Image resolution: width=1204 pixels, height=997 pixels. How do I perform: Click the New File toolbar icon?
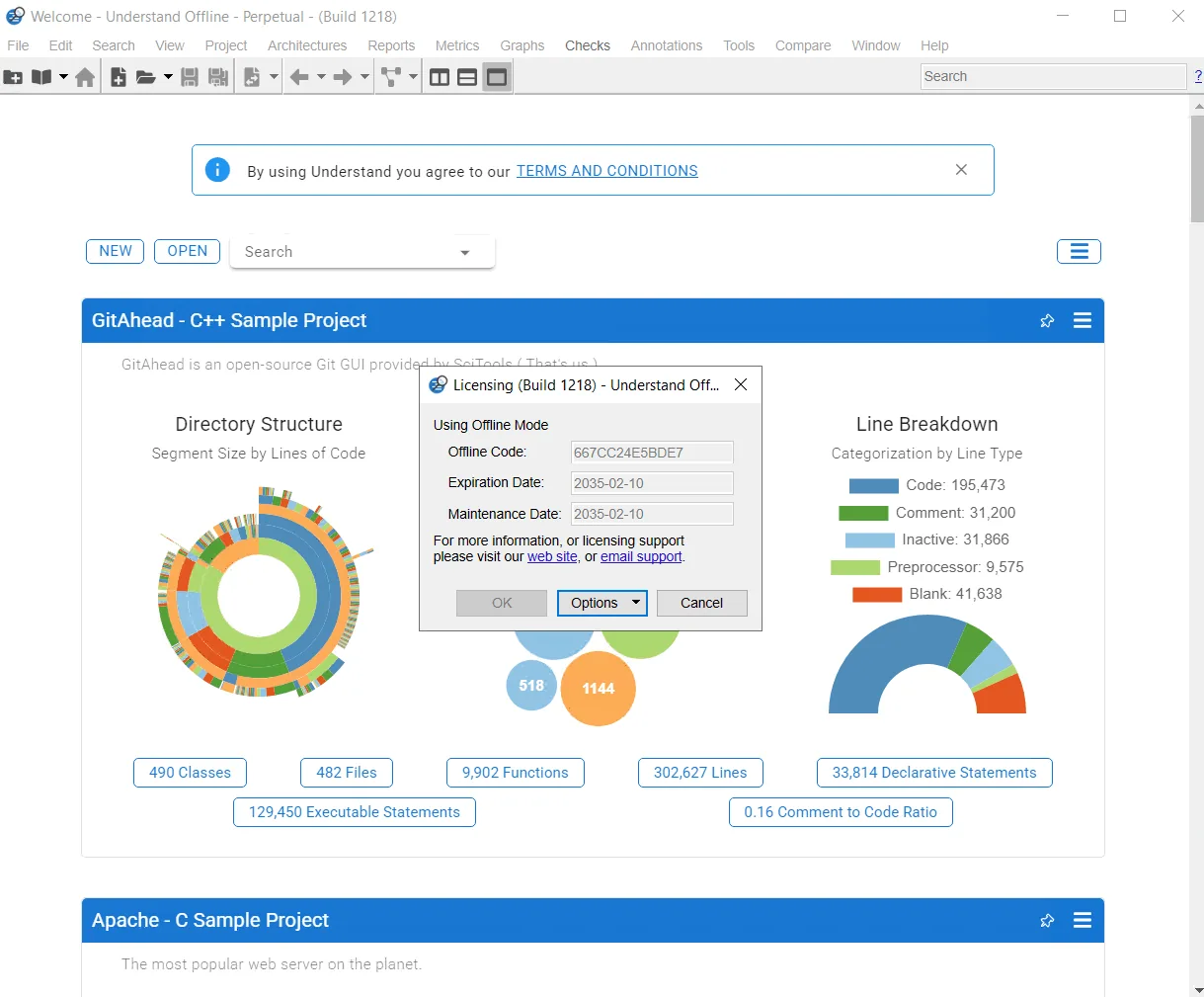118,77
